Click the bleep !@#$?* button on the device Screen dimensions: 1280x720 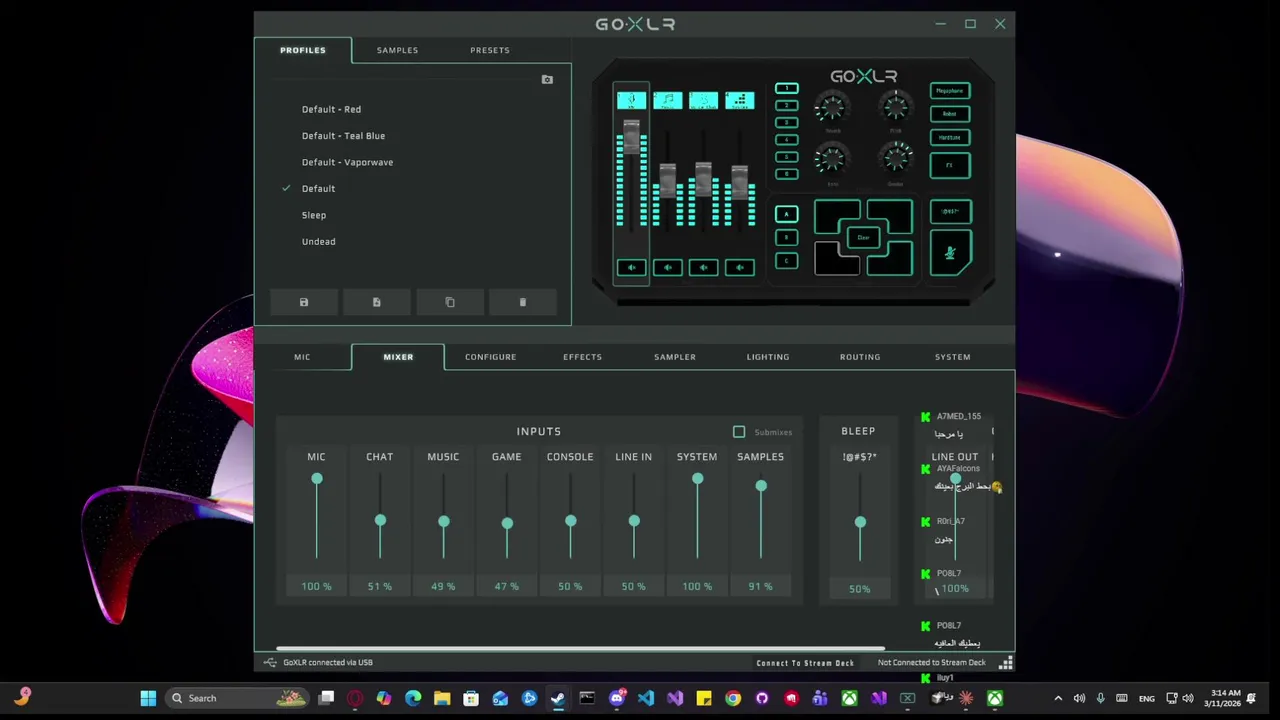950,211
